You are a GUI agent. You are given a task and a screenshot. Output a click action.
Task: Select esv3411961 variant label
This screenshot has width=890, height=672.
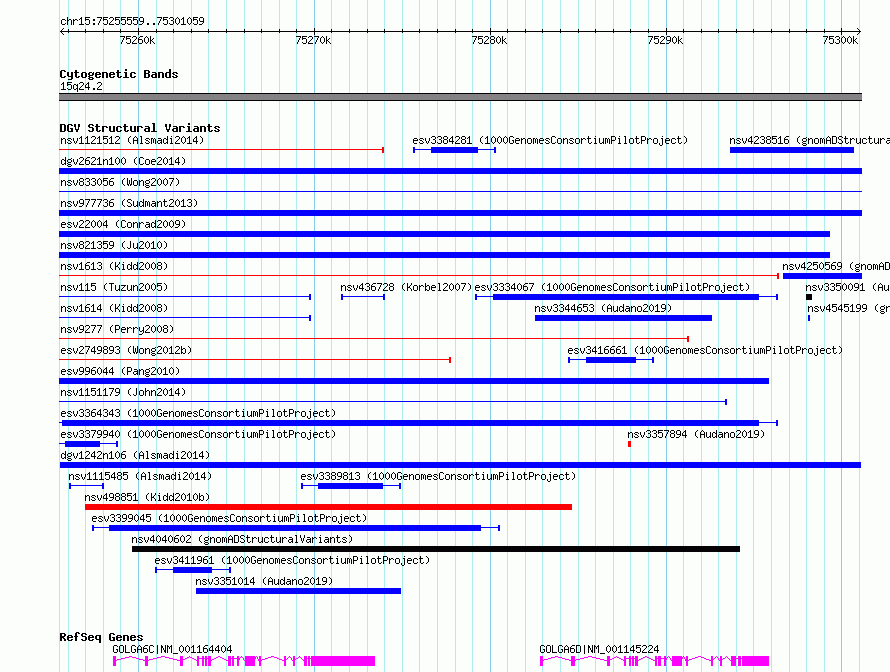(292, 560)
